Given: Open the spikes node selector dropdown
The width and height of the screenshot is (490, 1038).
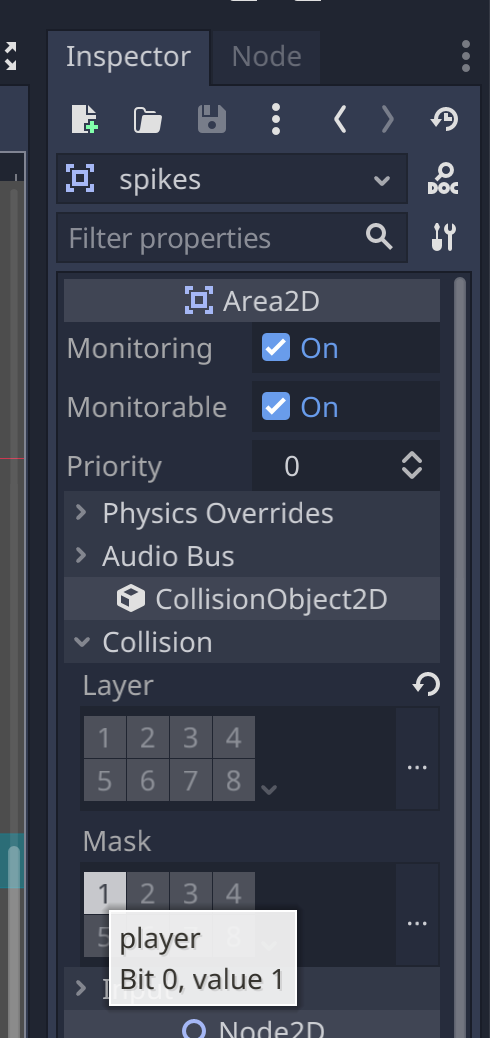Looking at the screenshot, I should pyautogui.click(x=232, y=179).
